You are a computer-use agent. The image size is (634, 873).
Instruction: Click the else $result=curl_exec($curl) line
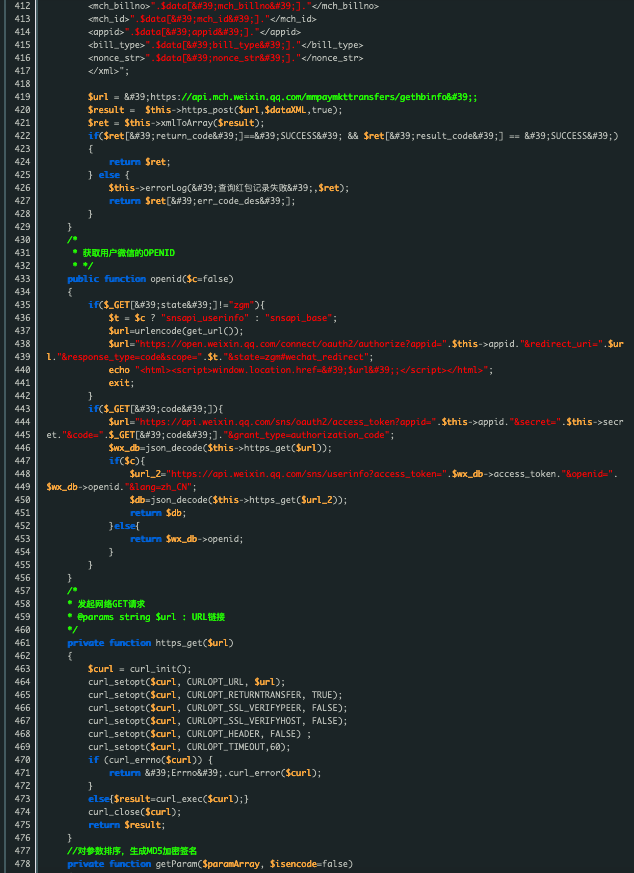[x=168, y=799]
